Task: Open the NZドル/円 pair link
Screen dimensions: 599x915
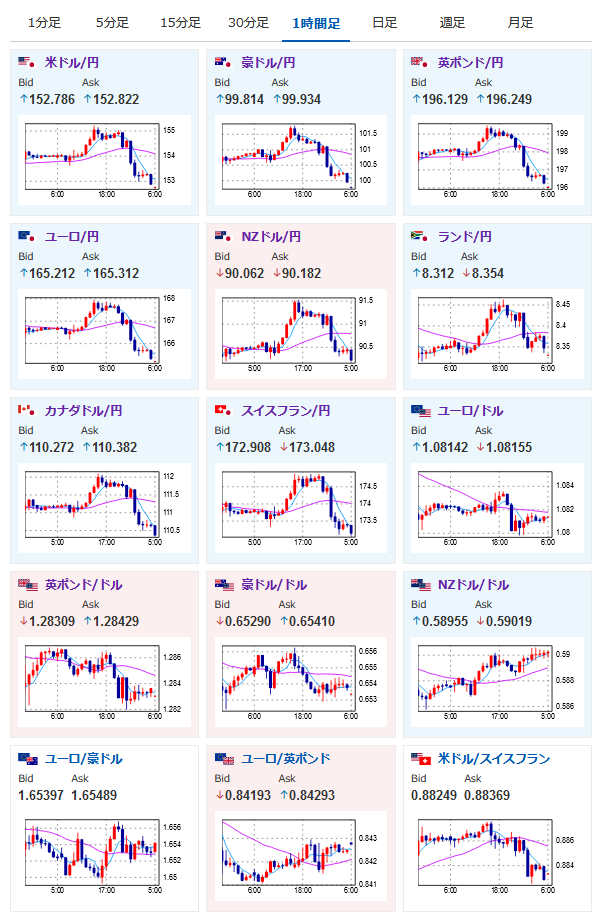Action: (271, 236)
